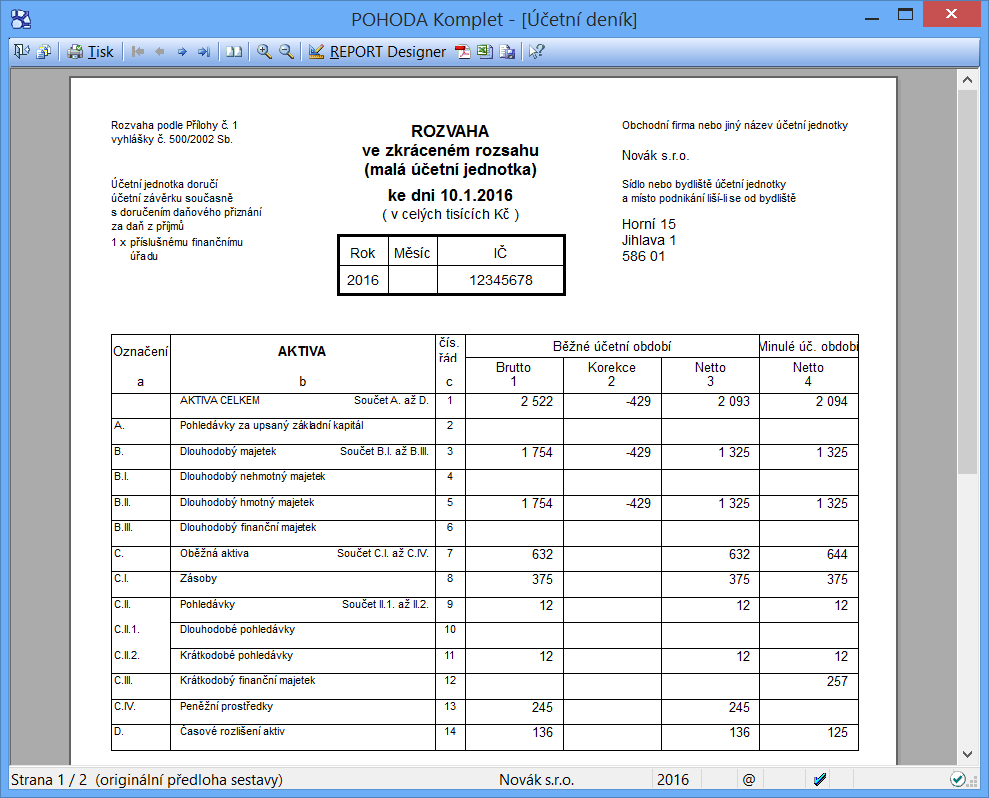Click the scrollbar up arrow

967,79
